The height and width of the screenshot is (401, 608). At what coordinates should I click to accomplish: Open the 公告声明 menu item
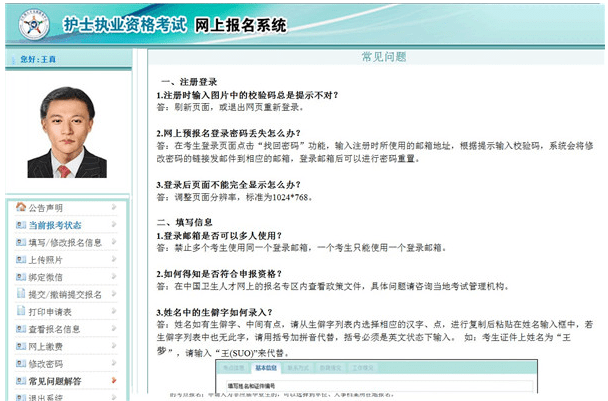pos(45,208)
